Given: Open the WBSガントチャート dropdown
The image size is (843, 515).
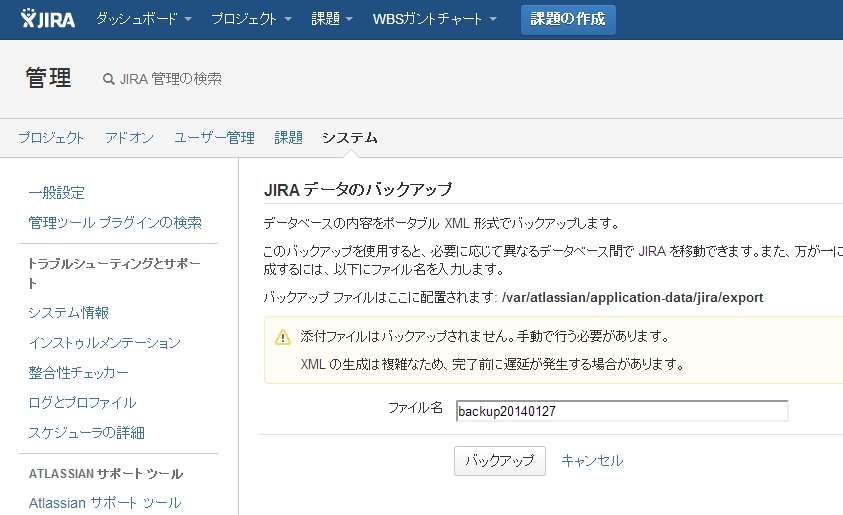Looking at the screenshot, I should (x=434, y=19).
